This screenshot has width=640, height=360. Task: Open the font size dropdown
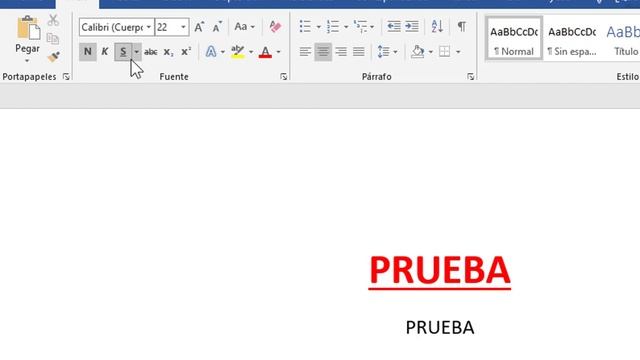183,27
